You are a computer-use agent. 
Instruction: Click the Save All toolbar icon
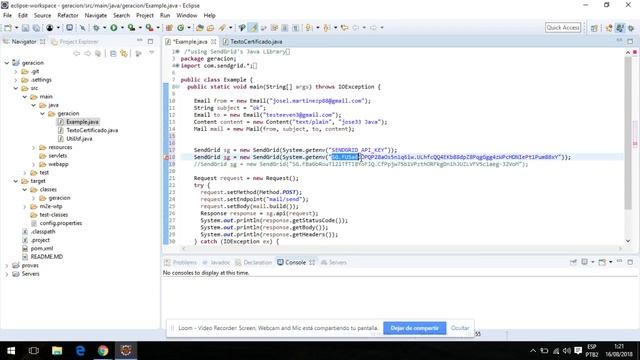coord(36,28)
